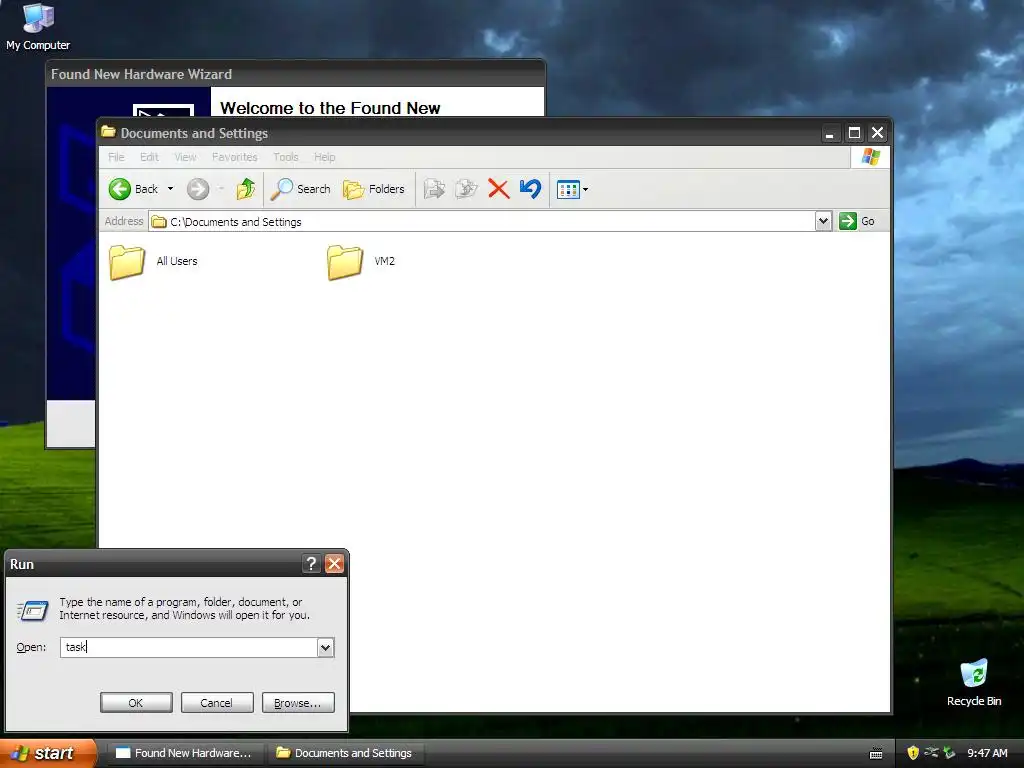Click the network connection tray icon
Screen dimensions: 1024x768
(931, 753)
